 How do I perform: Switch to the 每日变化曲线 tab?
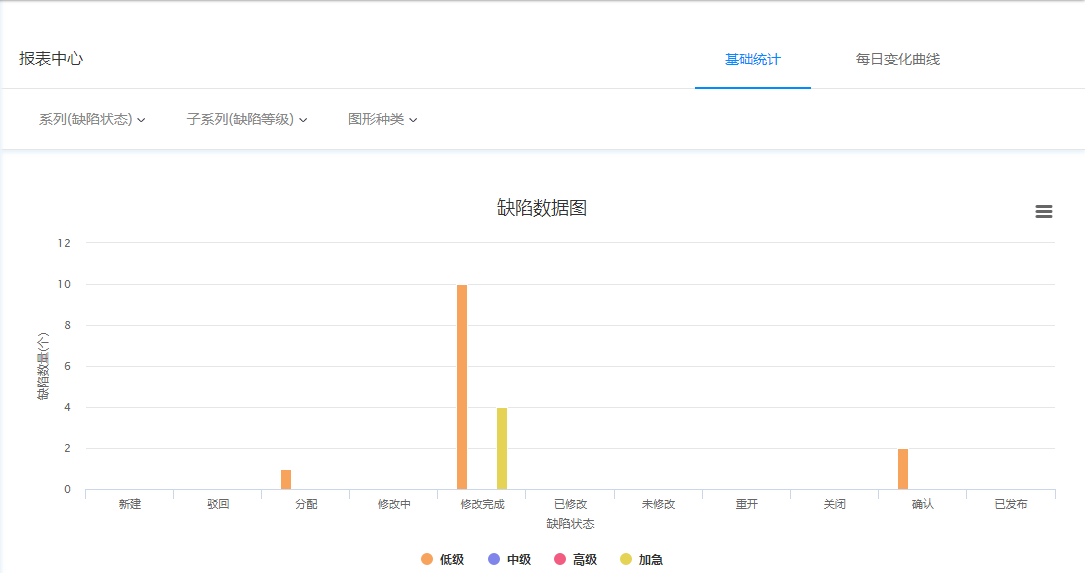[897, 60]
